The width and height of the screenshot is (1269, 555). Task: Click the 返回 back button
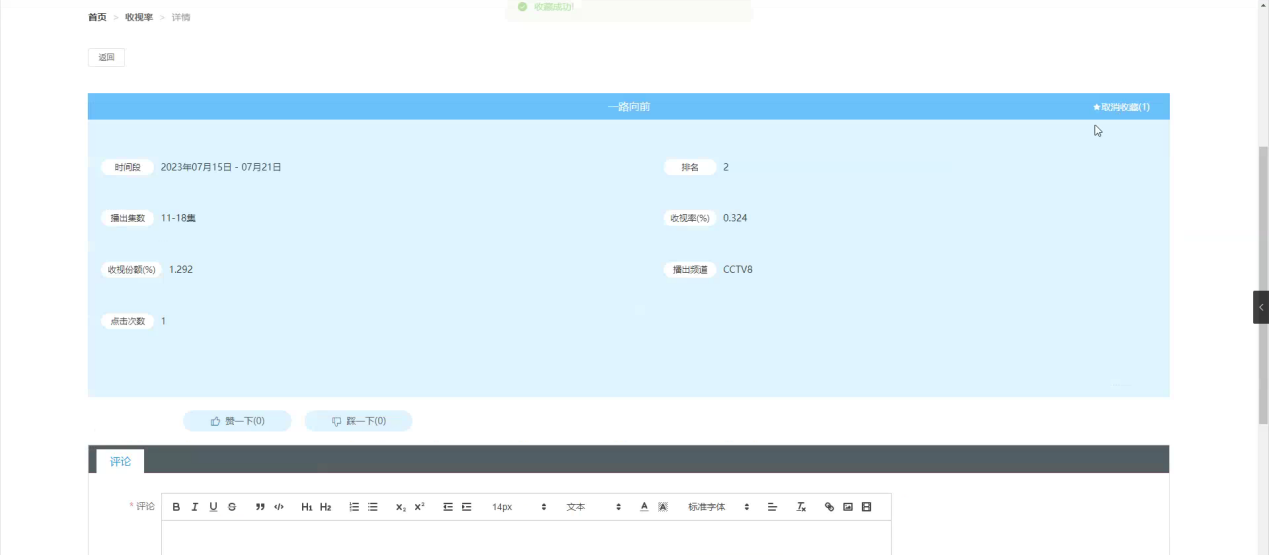pos(106,57)
